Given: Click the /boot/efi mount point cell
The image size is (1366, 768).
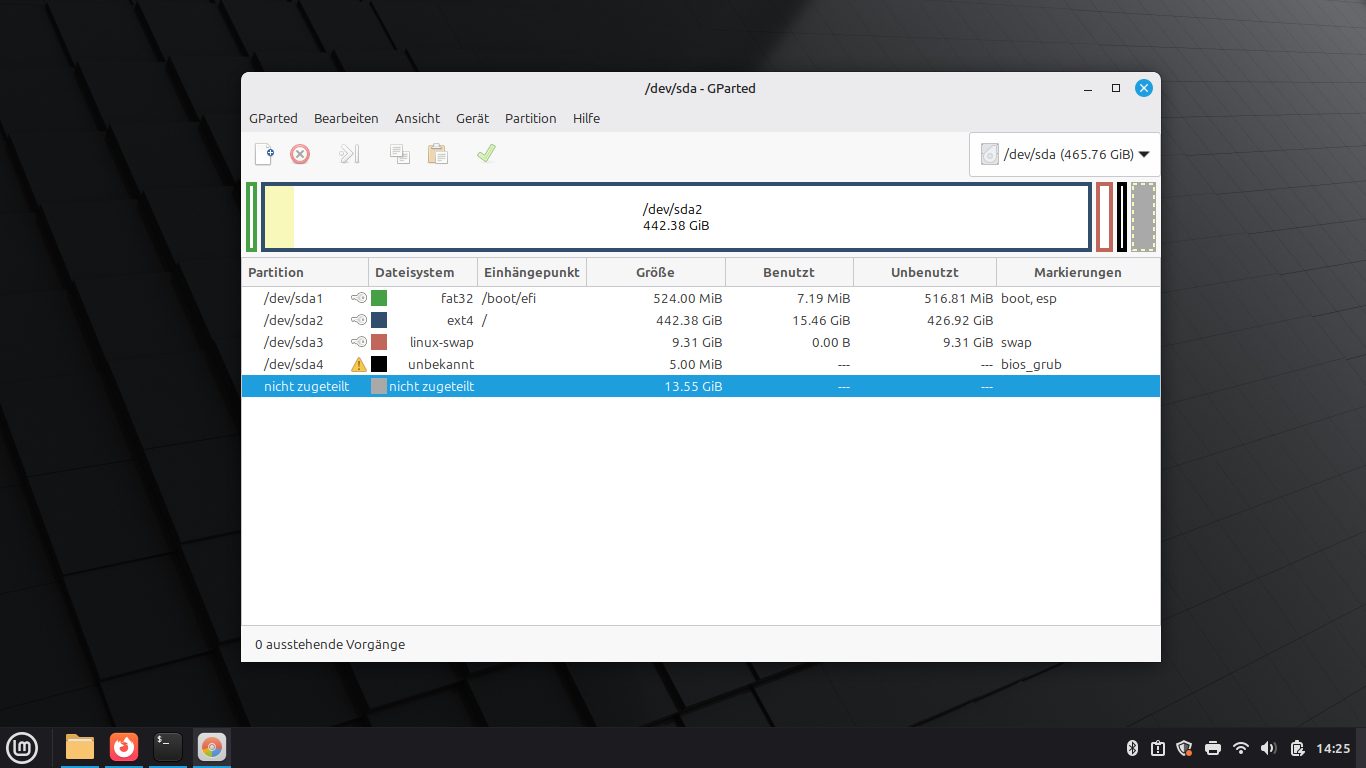Looking at the screenshot, I should (x=509, y=298).
